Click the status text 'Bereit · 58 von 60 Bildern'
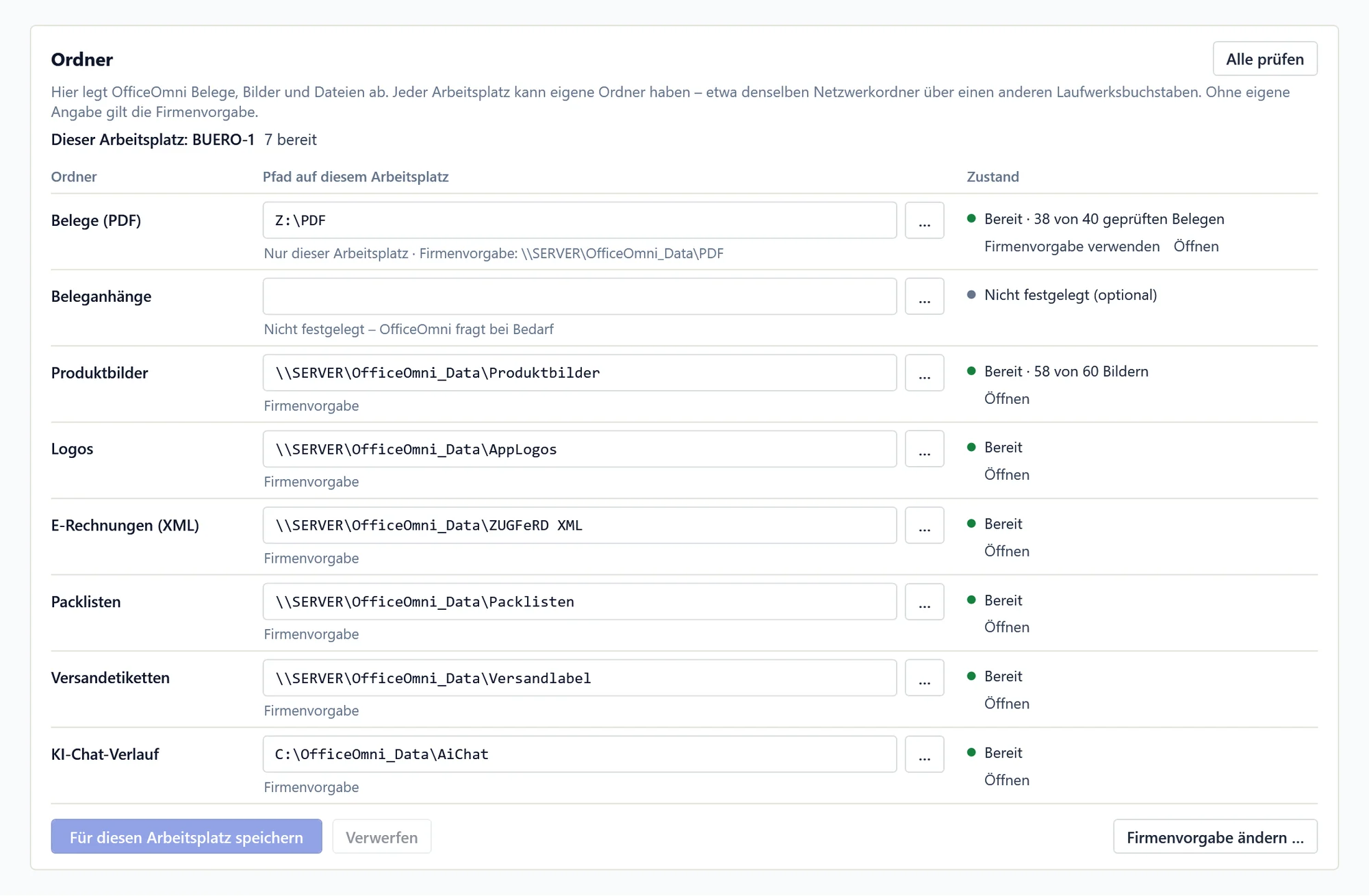Viewport: 1369px width, 896px height. (x=1066, y=371)
